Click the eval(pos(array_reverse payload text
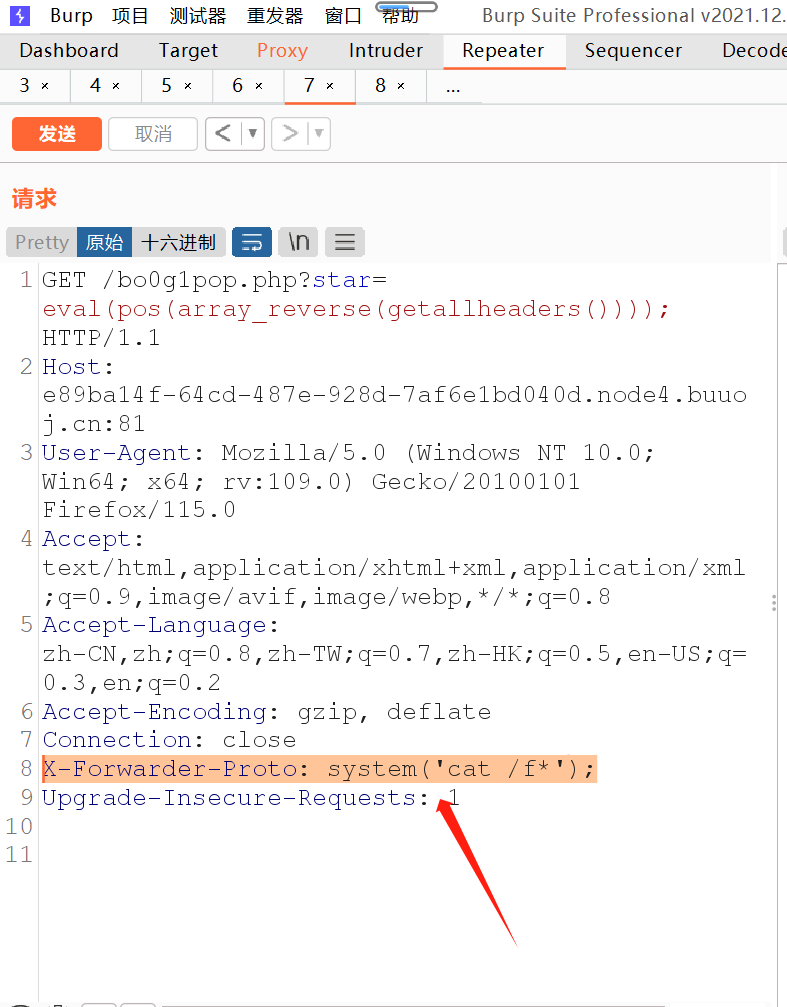 356,310
